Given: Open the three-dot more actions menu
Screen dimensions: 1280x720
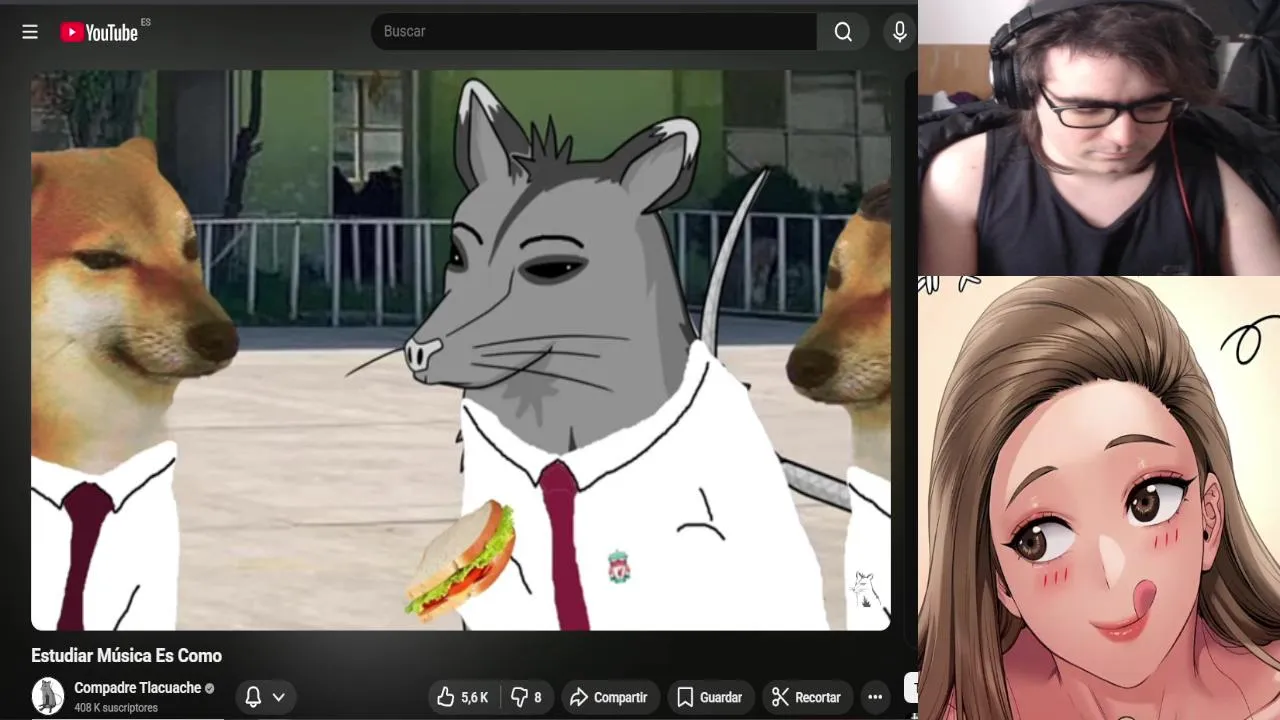Looking at the screenshot, I should [875, 697].
